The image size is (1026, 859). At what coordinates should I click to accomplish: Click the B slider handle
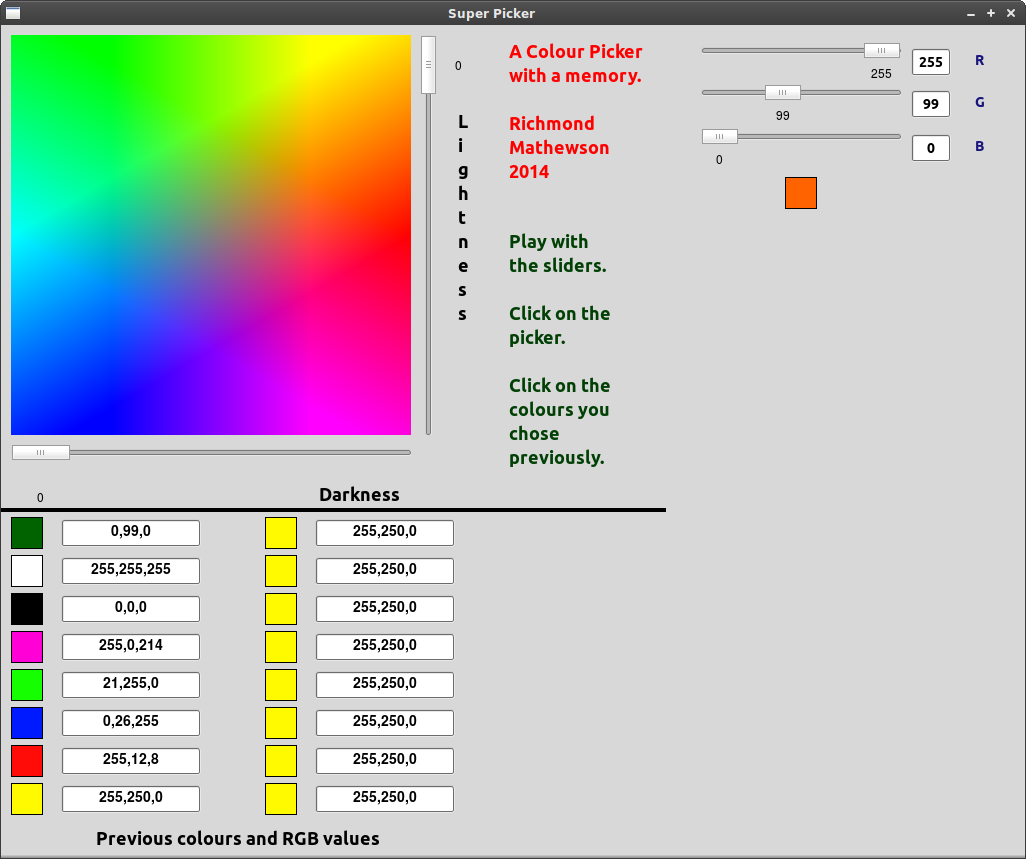coord(719,137)
